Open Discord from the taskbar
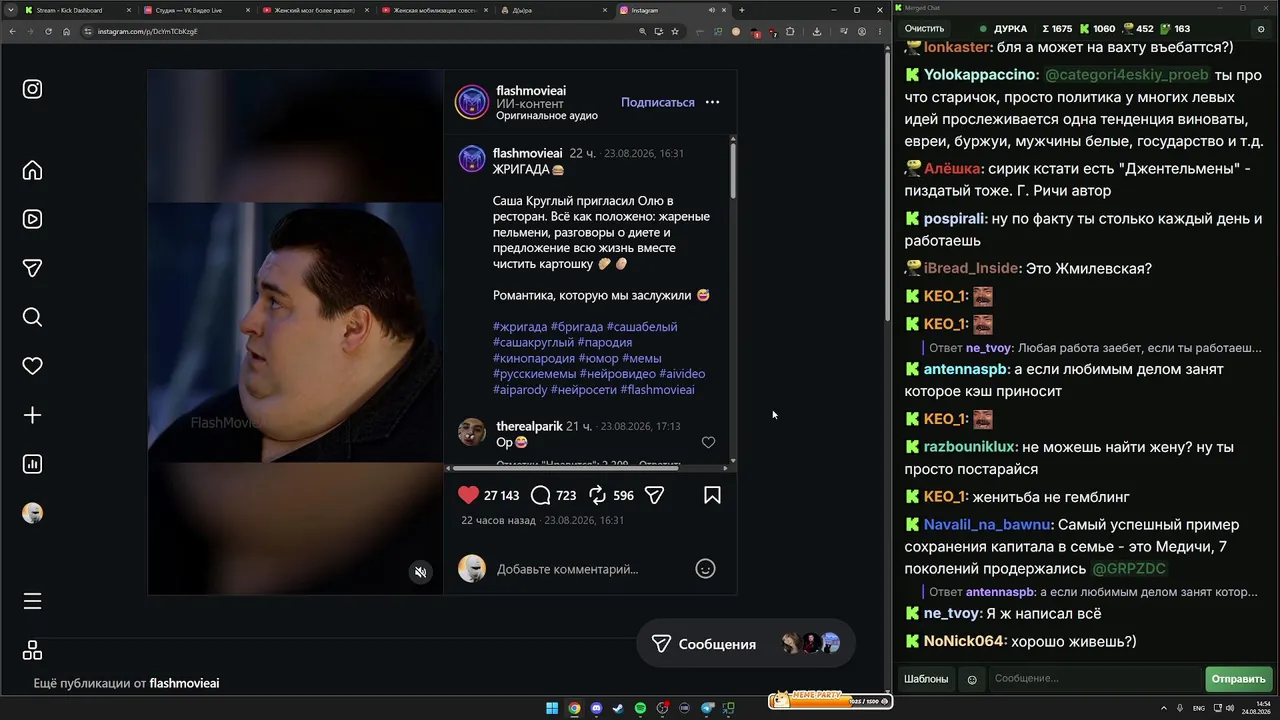The image size is (1280, 720). tap(596, 708)
